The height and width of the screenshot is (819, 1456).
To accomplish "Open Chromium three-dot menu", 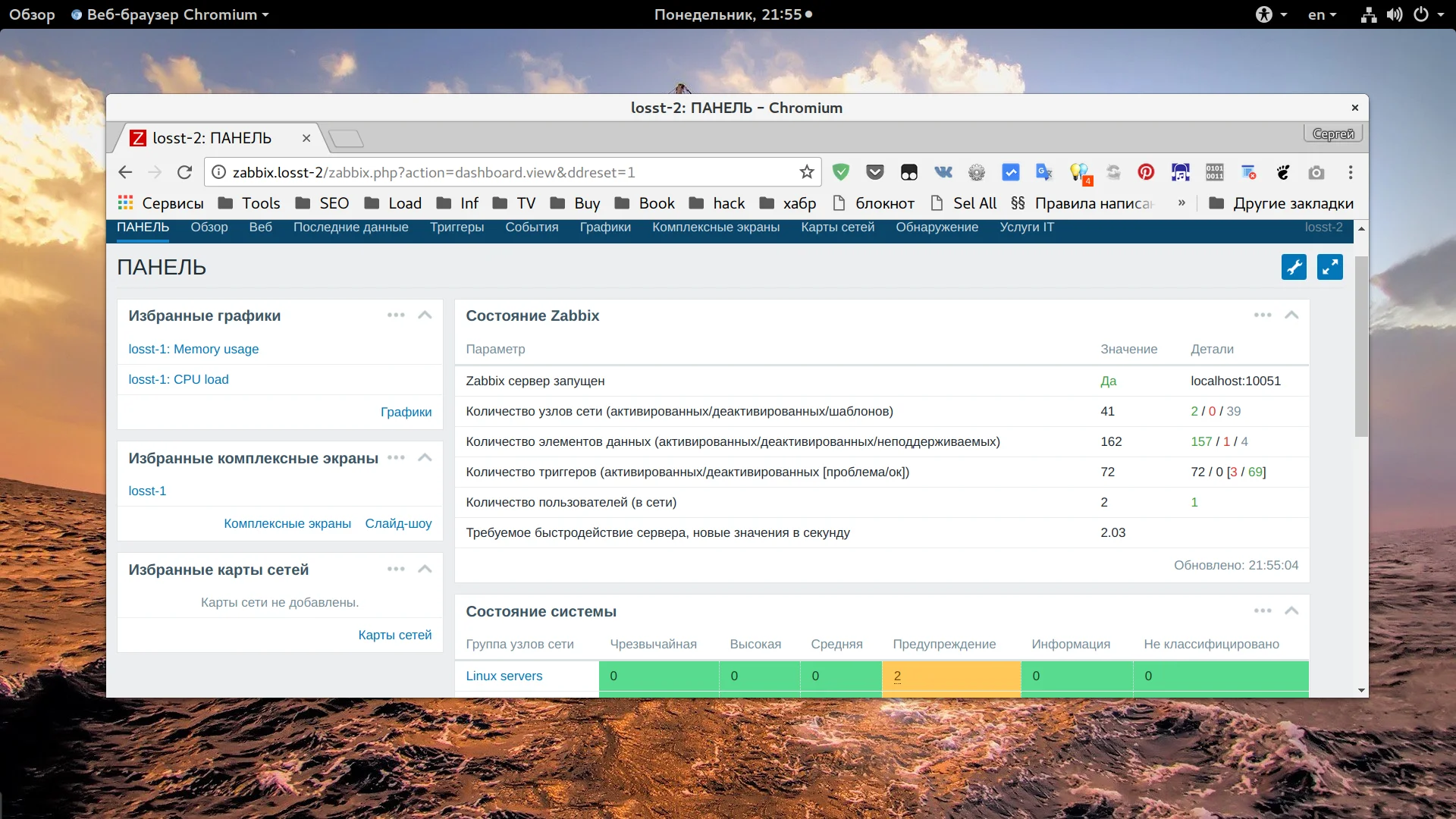I will (1351, 172).
